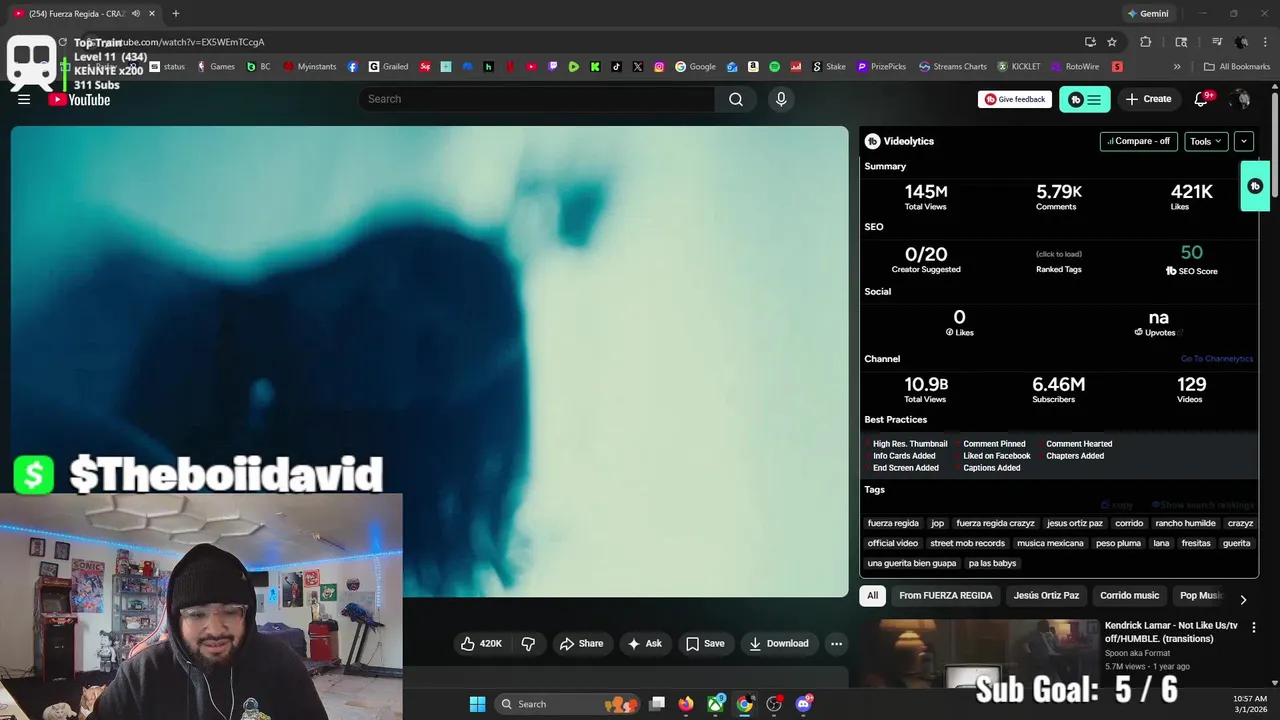This screenshot has height=720, width=1280.
Task: Start voice search with the microphone
Action: click(781, 99)
